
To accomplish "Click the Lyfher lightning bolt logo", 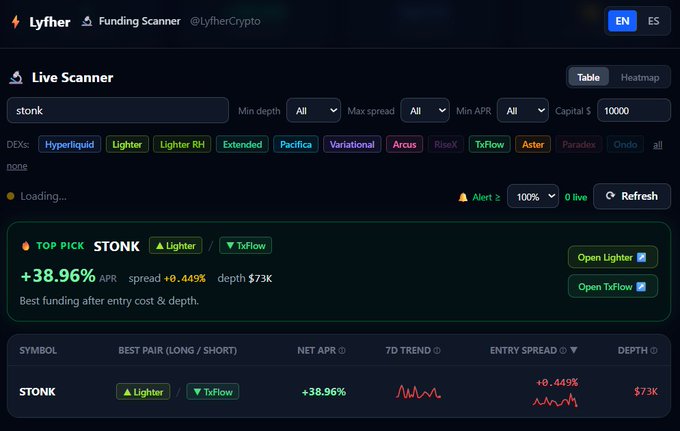I will click(x=16, y=21).
